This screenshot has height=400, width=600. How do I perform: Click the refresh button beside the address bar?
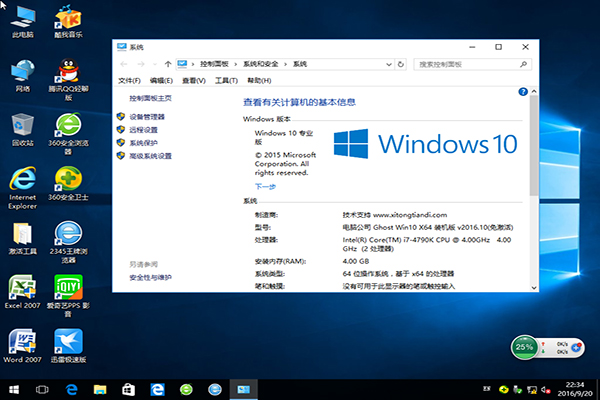(401, 64)
